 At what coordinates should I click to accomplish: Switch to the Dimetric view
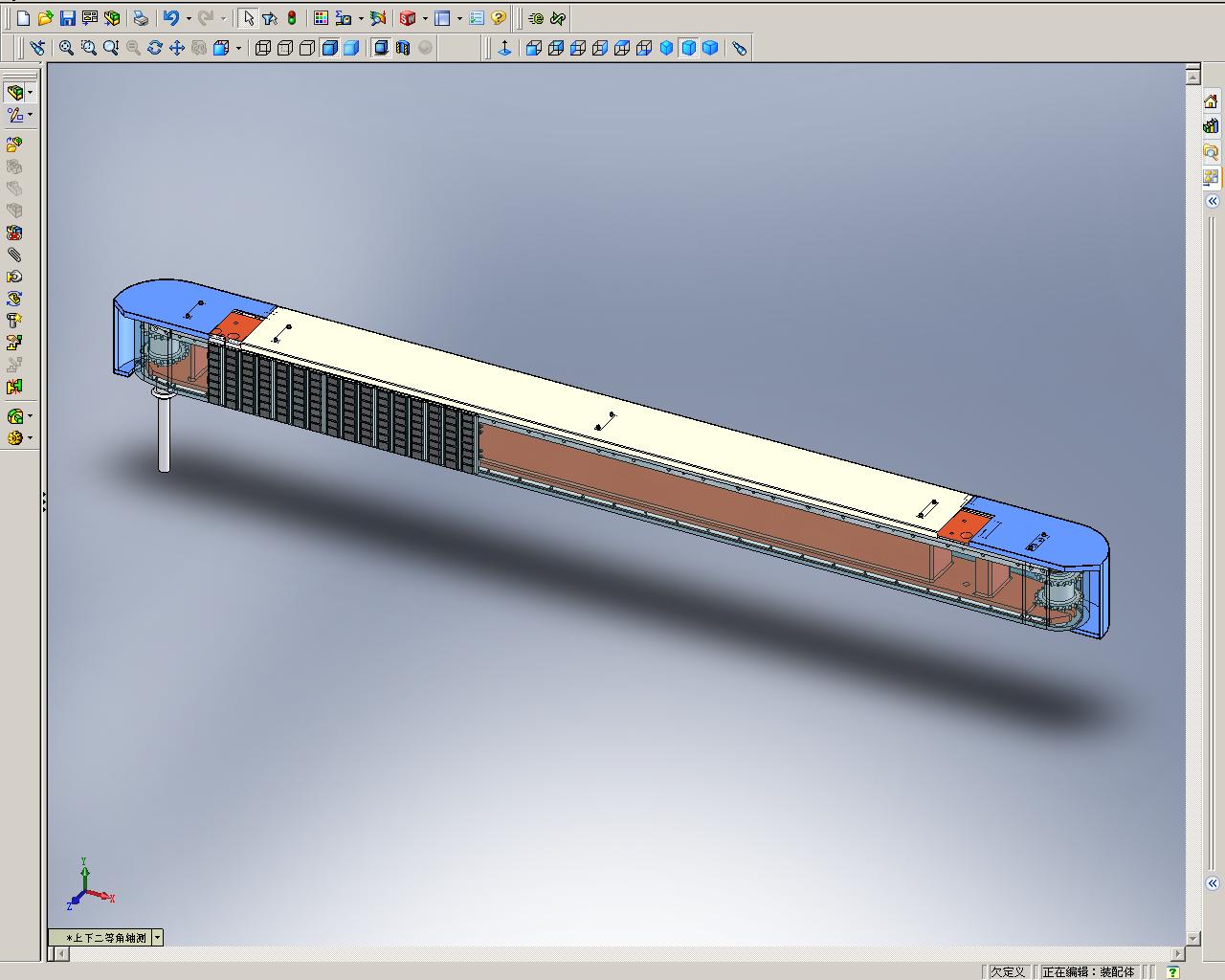[710, 48]
